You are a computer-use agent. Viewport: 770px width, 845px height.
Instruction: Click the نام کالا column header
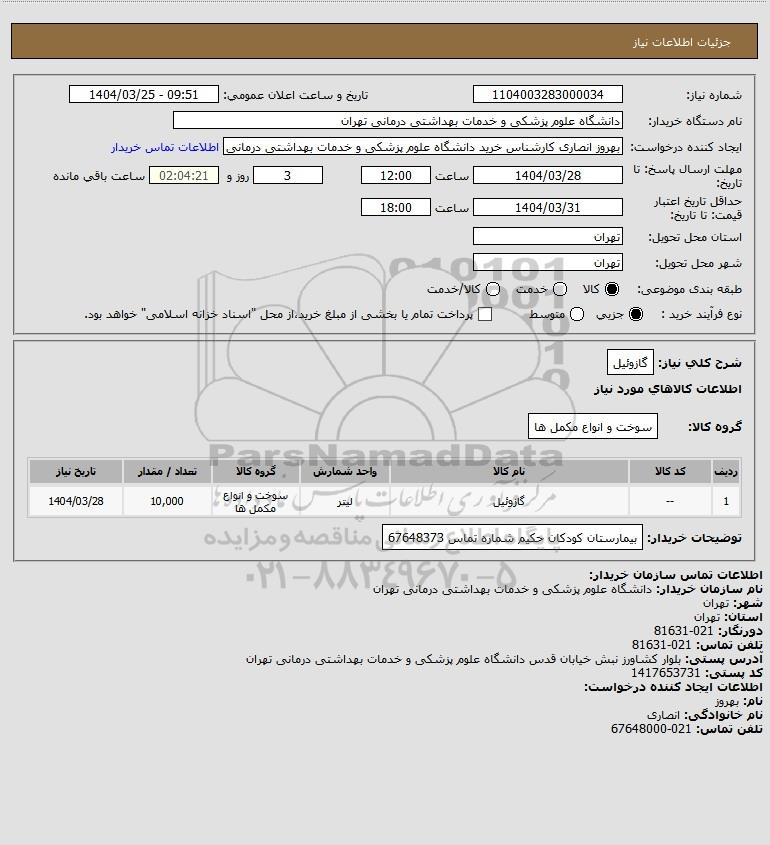(x=509, y=472)
